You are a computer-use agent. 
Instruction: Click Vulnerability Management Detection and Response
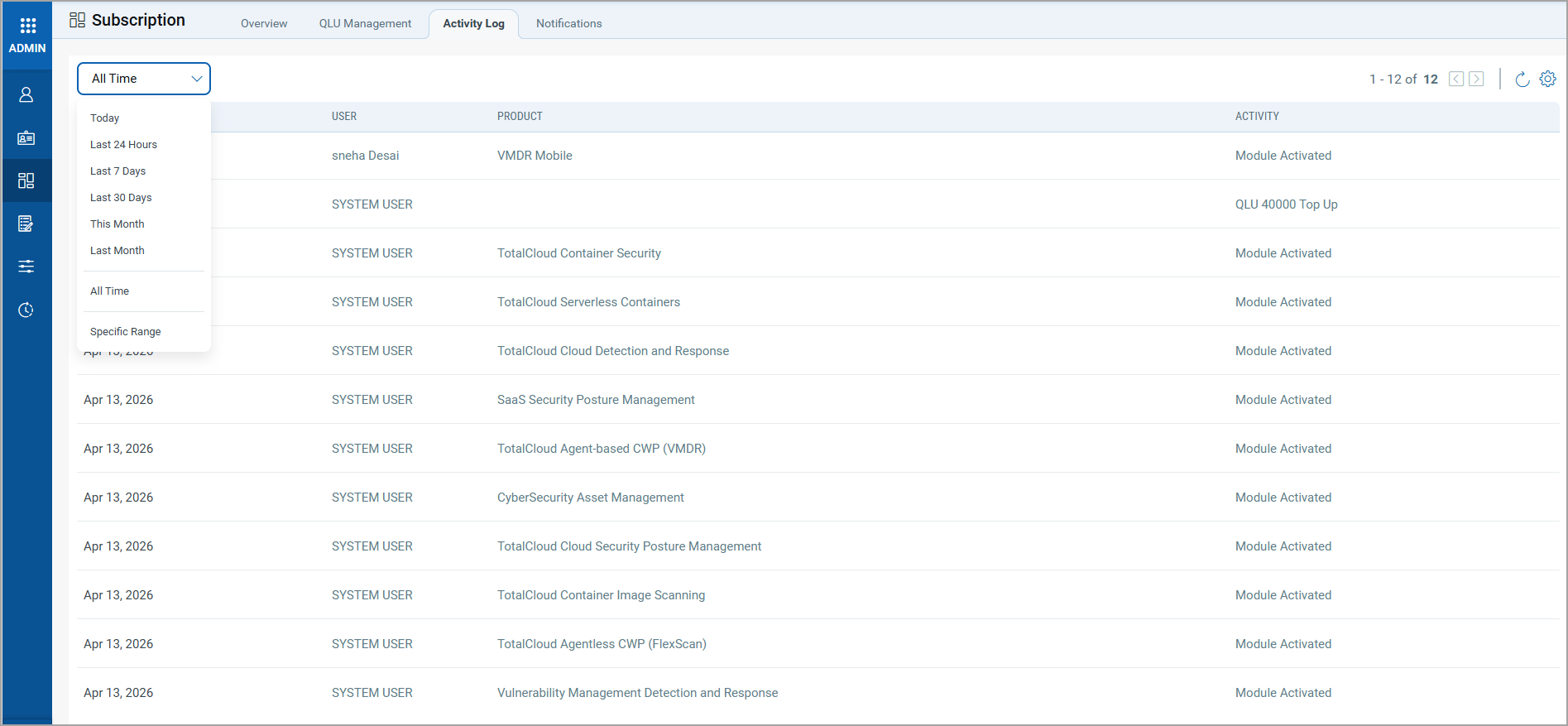[x=637, y=693]
